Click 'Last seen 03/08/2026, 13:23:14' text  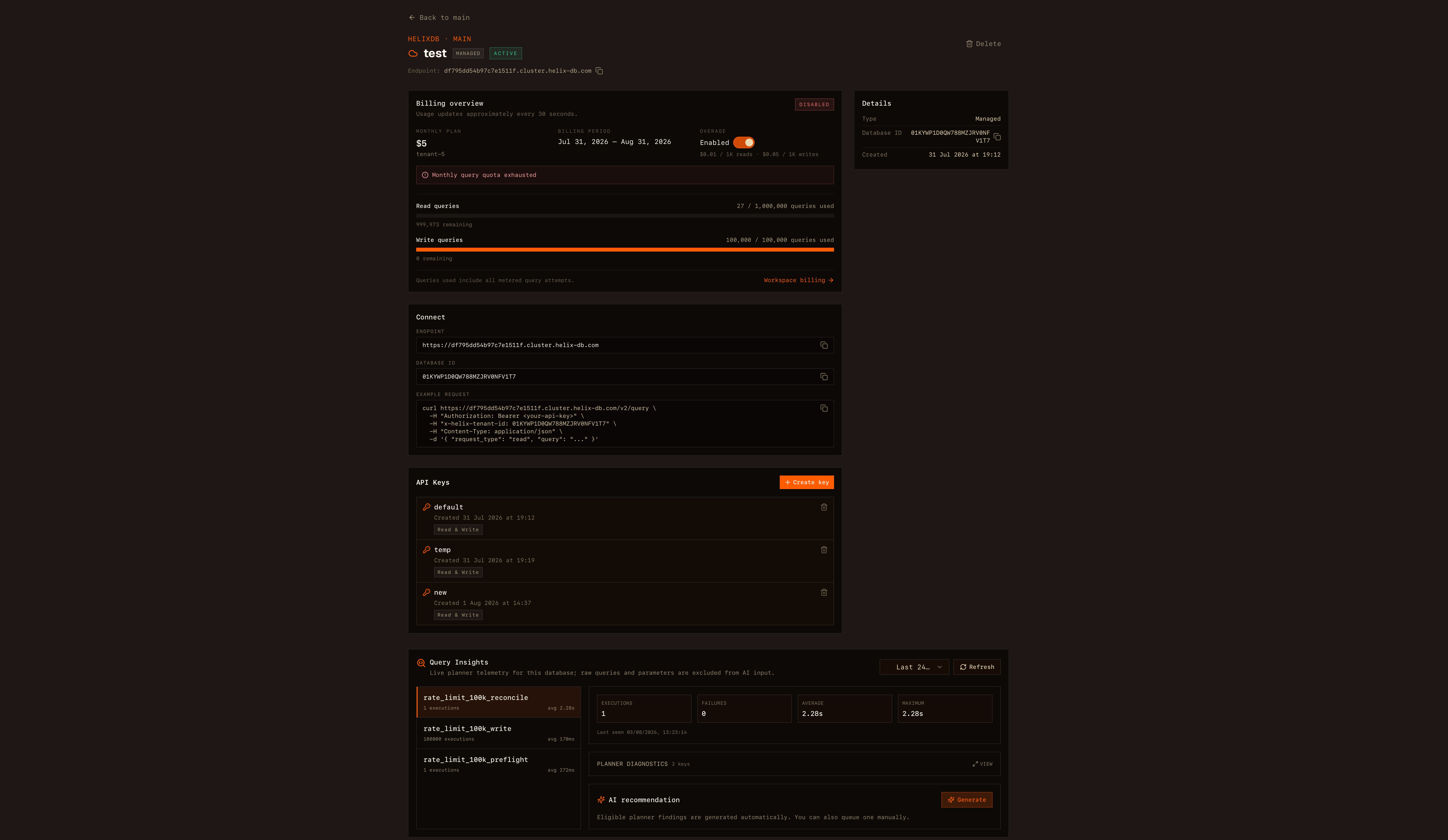click(642, 733)
